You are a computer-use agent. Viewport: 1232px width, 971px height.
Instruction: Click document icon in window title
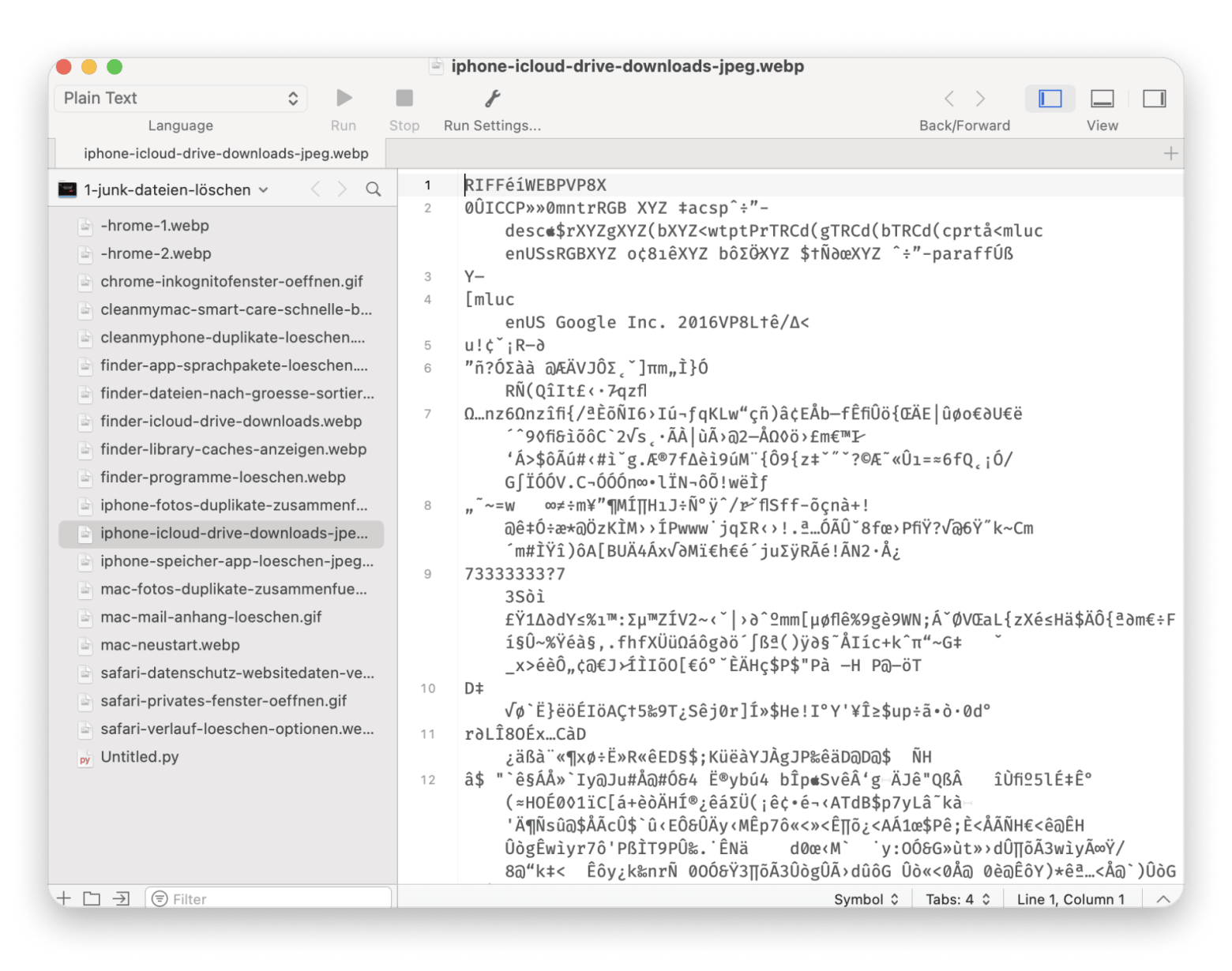[x=436, y=66]
